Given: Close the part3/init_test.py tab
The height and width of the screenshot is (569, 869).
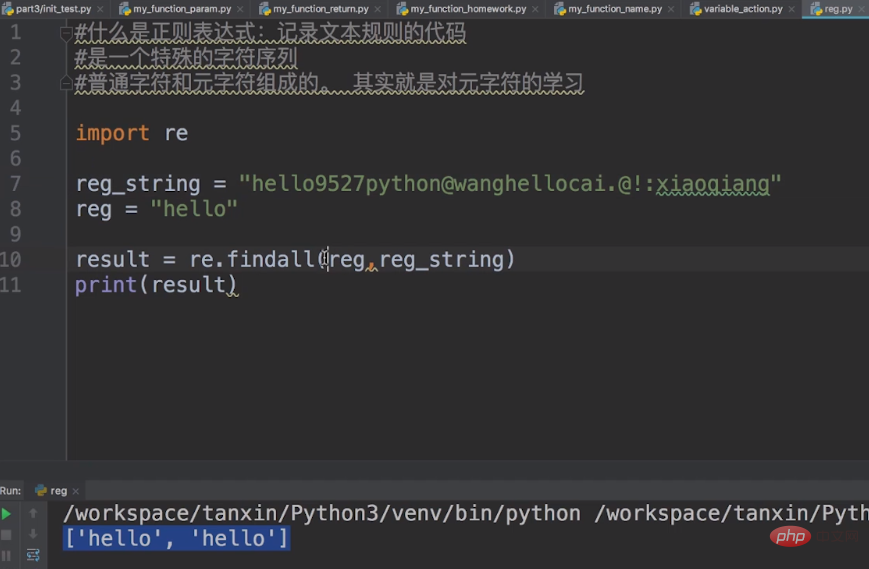Looking at the screenshot, I should coord(100,9).
